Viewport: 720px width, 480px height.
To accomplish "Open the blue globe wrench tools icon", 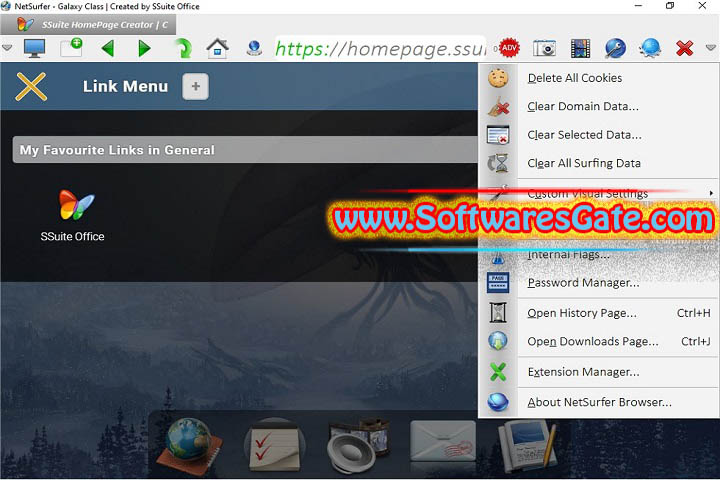I will point(615,48).
